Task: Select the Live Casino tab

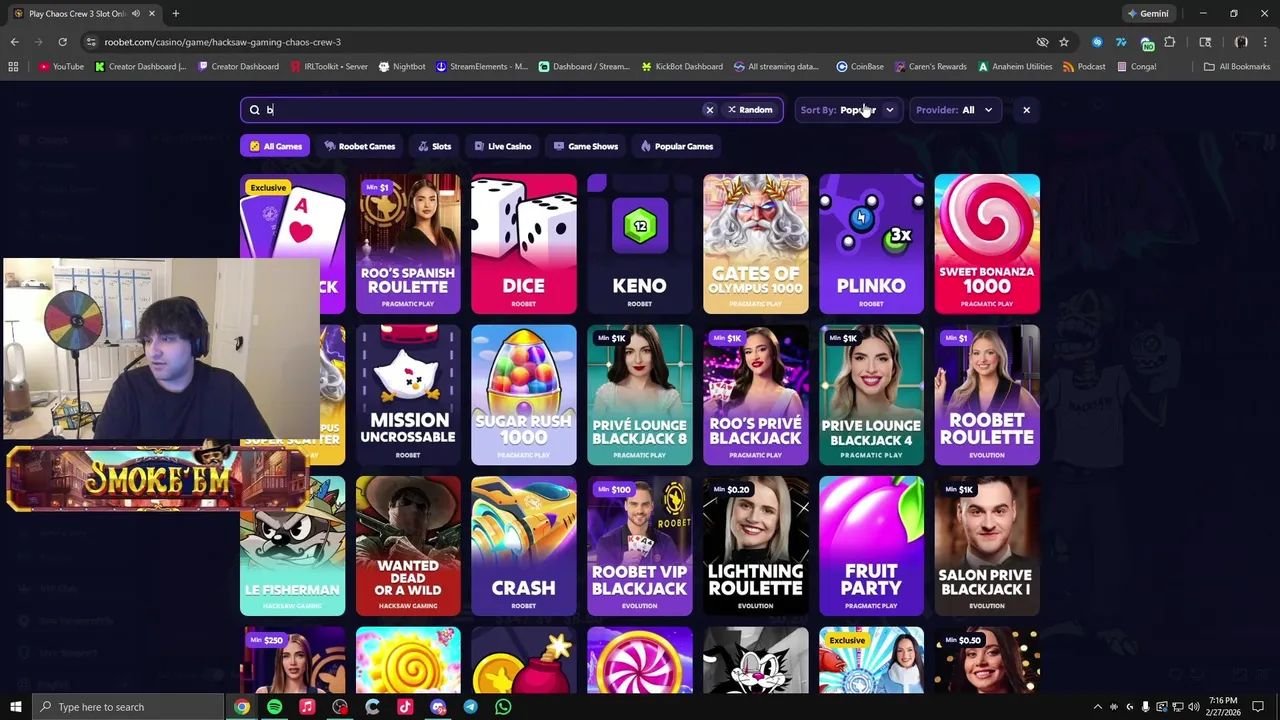Action: [502, 146]
